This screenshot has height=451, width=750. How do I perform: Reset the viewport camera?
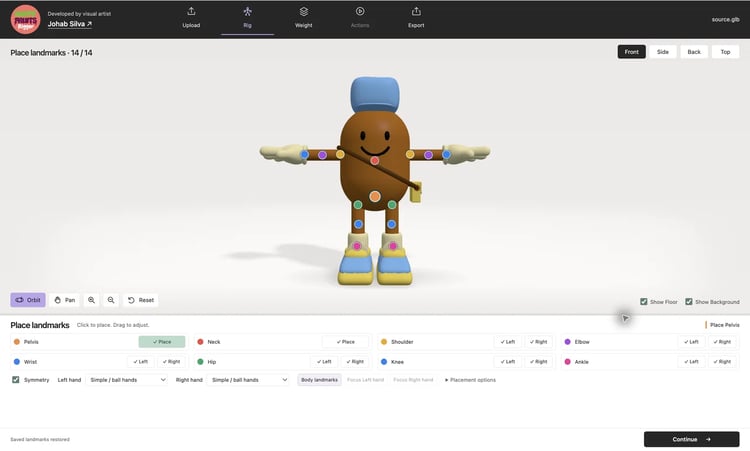coord(141,300)
